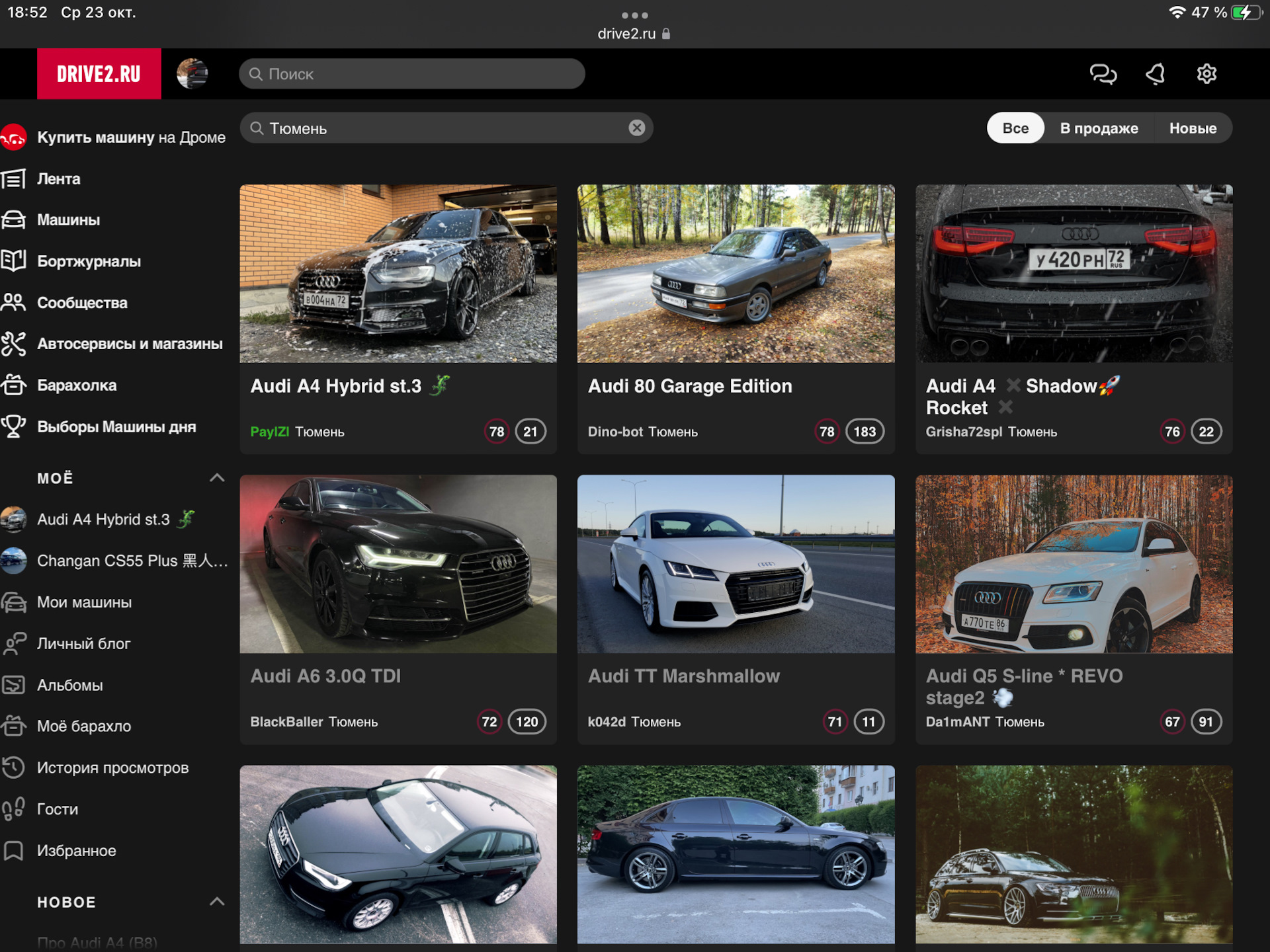Screen dimensions: 1270x952
Task: Open Купить машину на Дроме link
Action: 131,137
